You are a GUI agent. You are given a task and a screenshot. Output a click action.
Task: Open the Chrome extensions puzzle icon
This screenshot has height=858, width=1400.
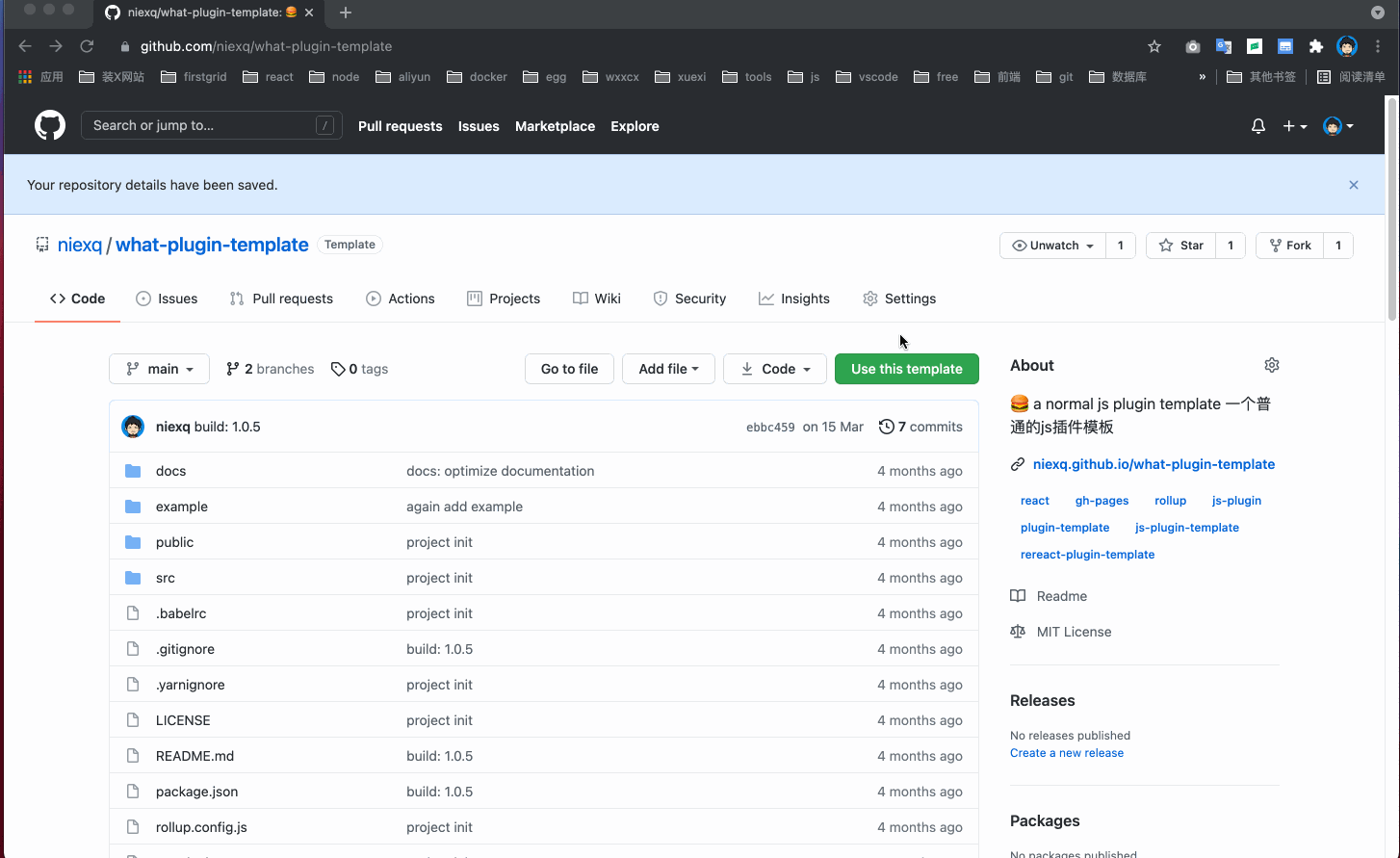(1316, 46)
